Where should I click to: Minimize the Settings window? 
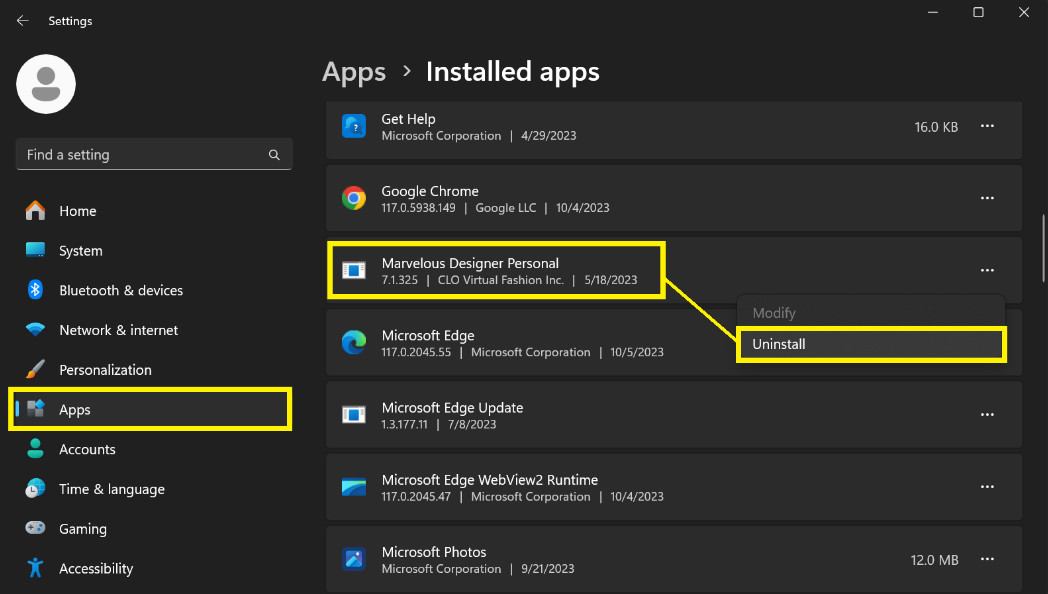pyautogui.click(x=933, y=12)
